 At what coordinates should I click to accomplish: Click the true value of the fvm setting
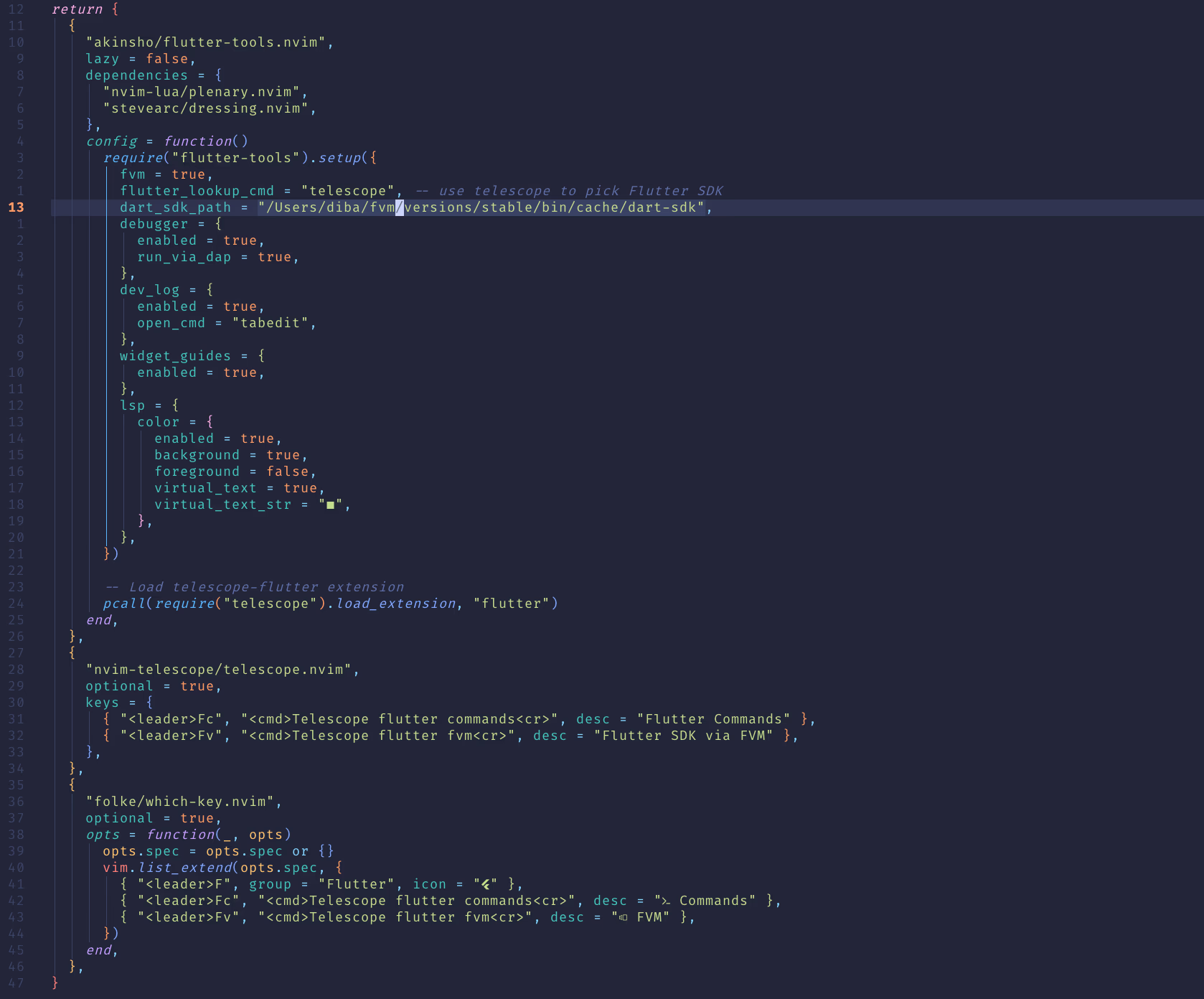click(190, 174)
